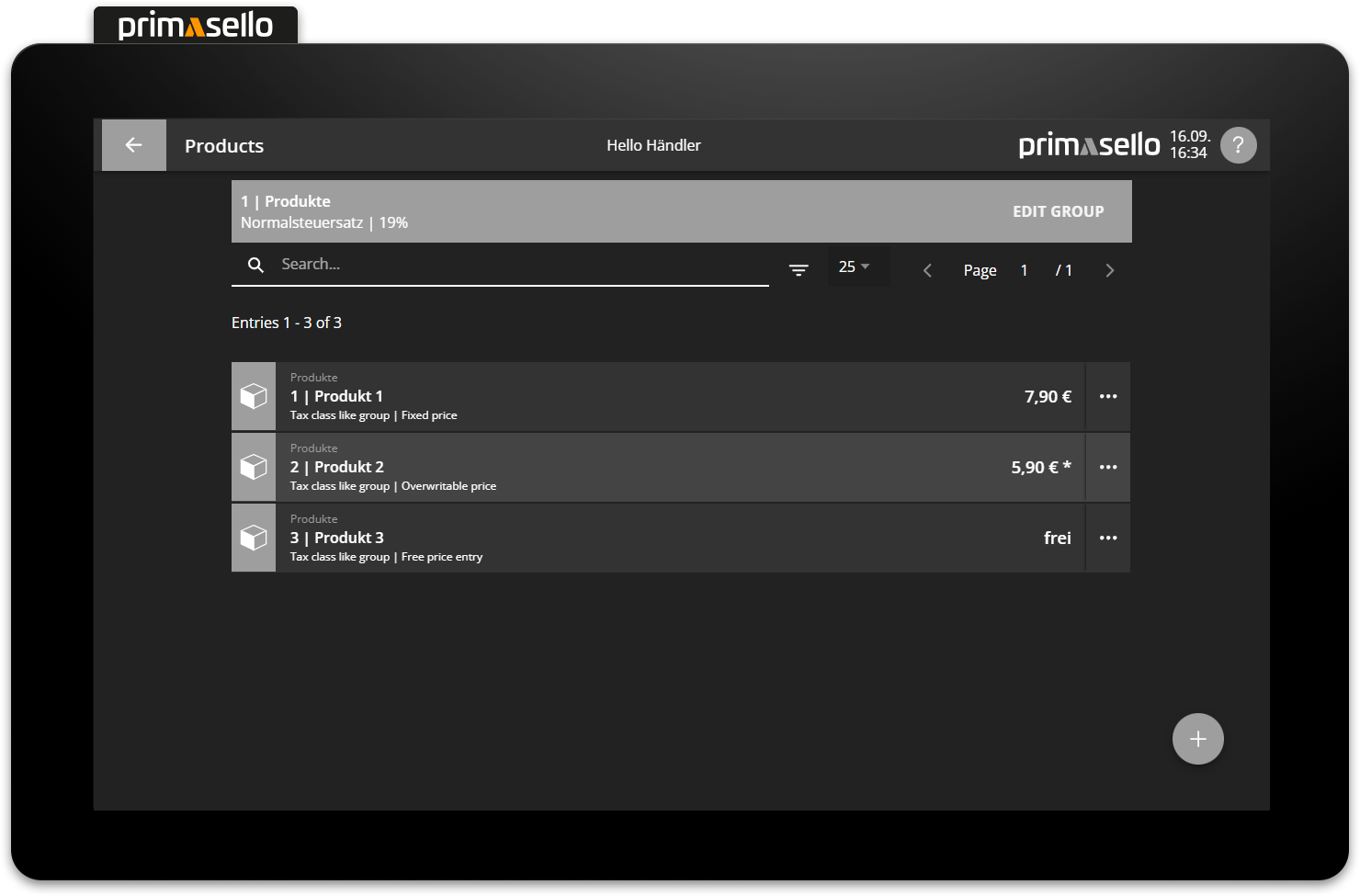
Task: Click the page number field
Action: click(x=1025, y=270)
